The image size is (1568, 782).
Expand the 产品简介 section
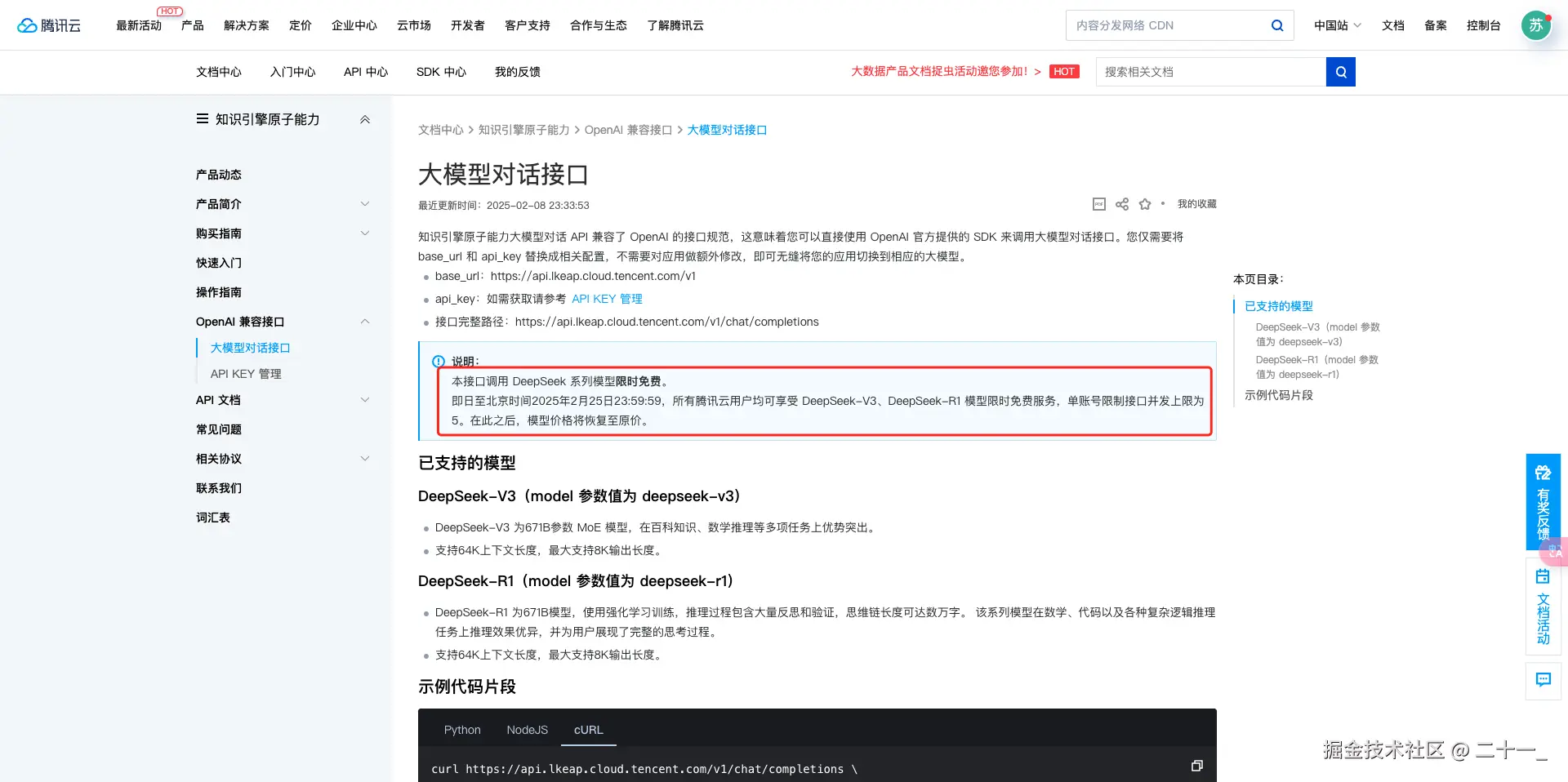click(x=365, y=204)
